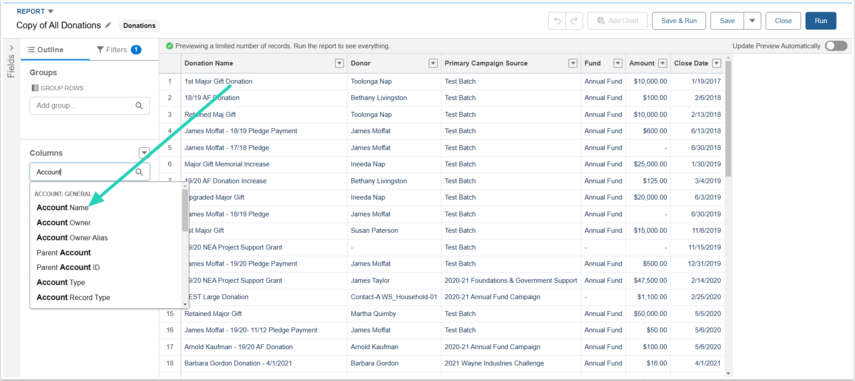This screenshot has width=855, height=381.
Task: Click close date 4/1/2021 cell
Action: [x=697, y=363]
